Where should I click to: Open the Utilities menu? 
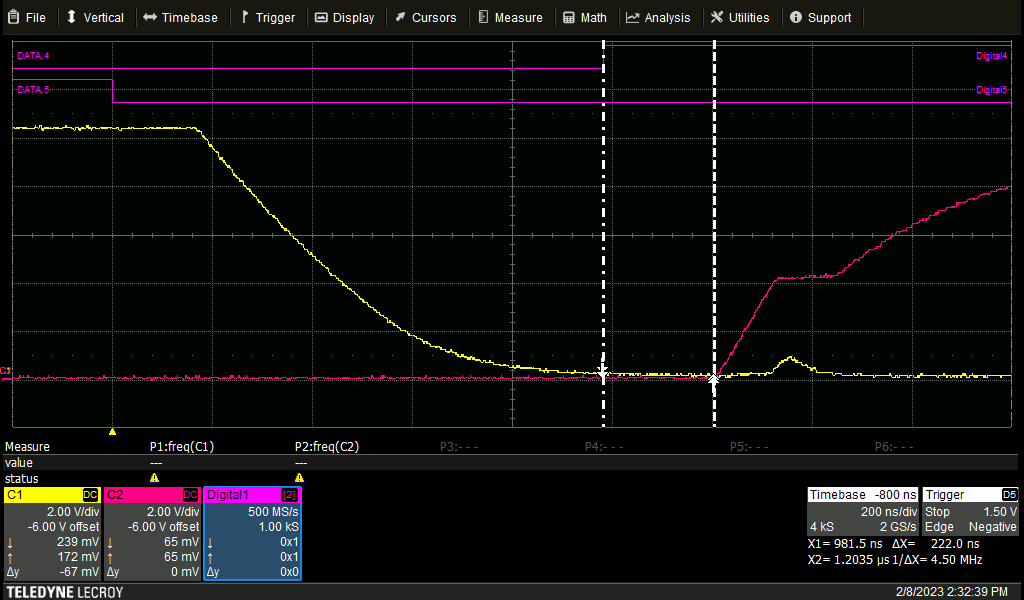click(740, 18)
